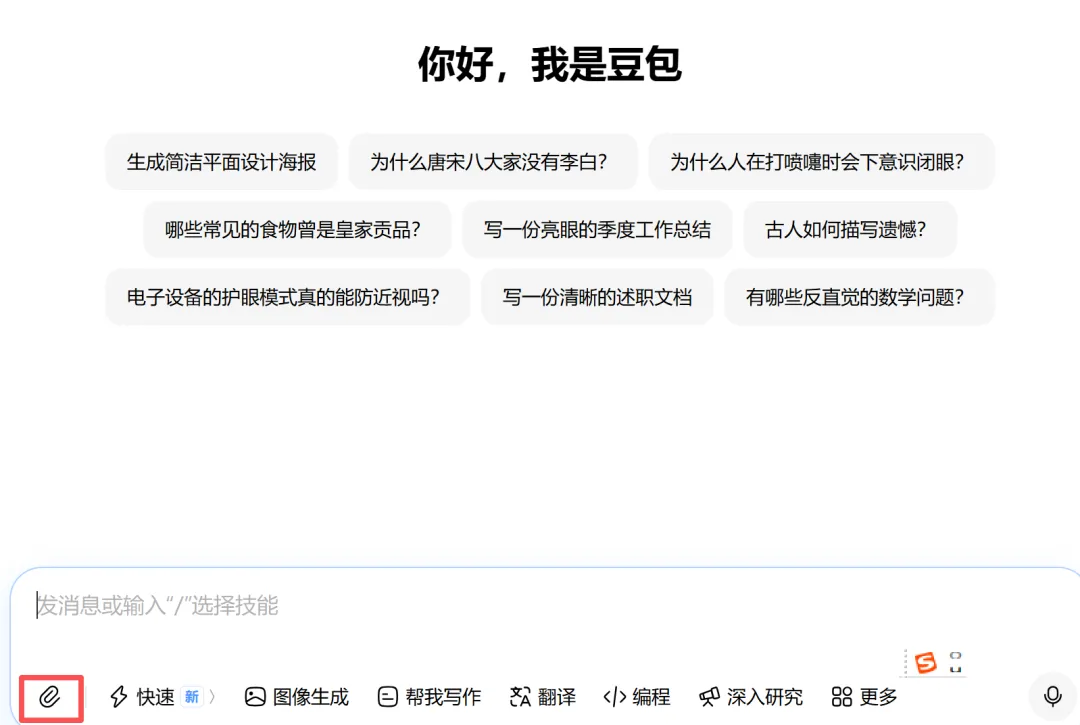Viewport: 1080px width, 725px height.
Task: Click the small icon beside the Sogou logo
Action: [955, 662]
